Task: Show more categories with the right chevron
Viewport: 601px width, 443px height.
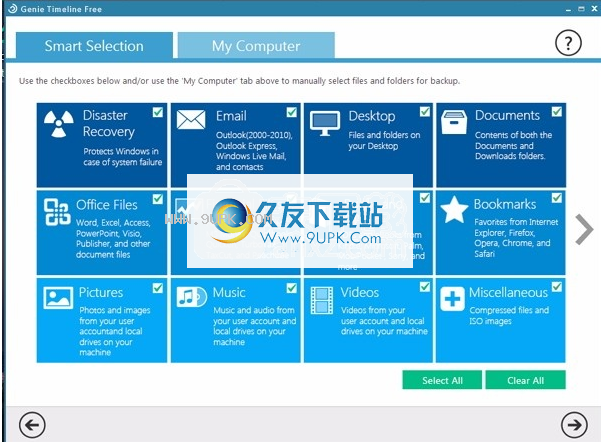Action: point(584,230)
